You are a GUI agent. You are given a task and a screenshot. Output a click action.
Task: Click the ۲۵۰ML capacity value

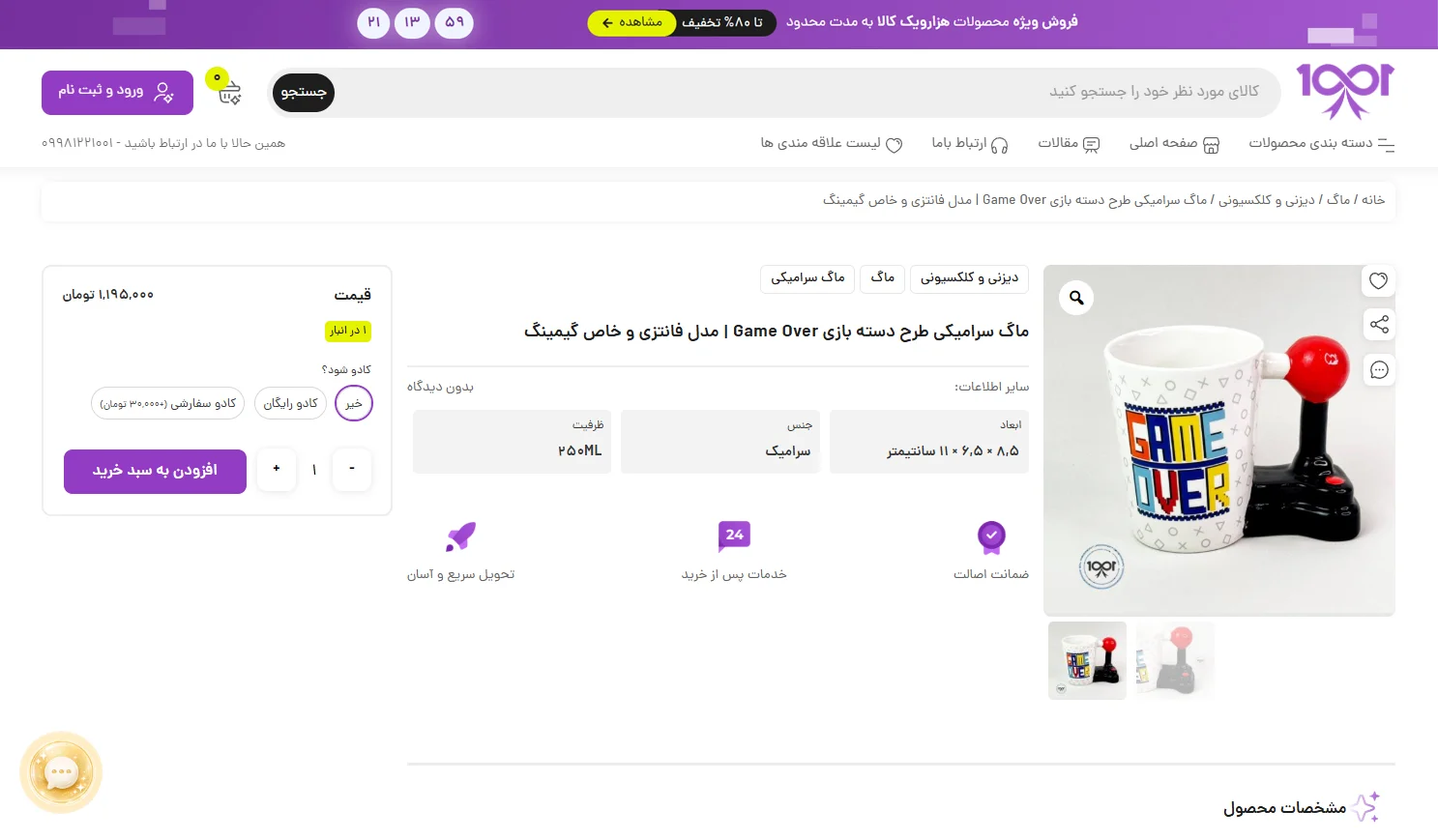click(580, 451)
